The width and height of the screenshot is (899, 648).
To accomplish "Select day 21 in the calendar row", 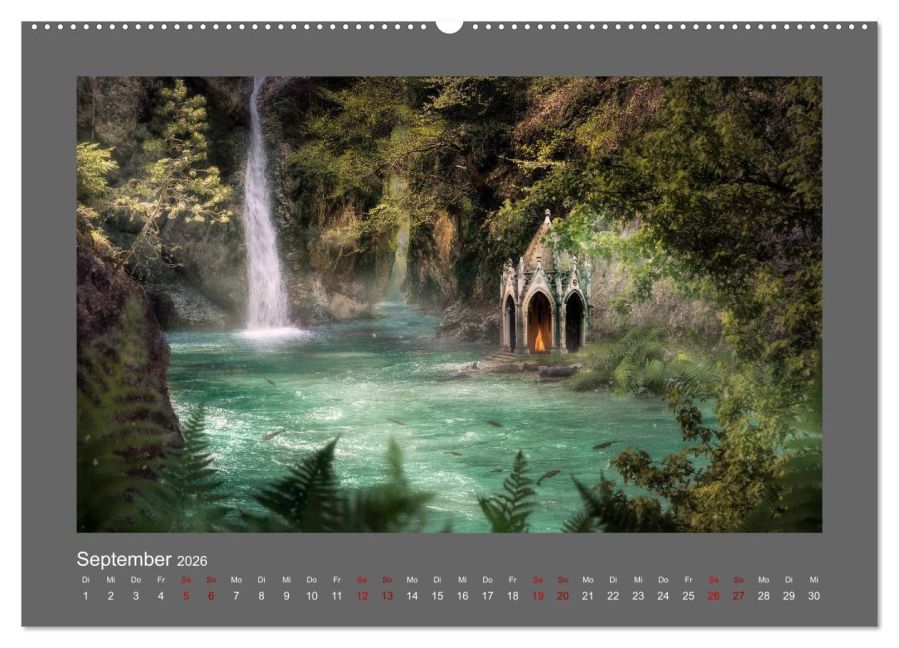I will pyautogui.click(x=588, y=596).
